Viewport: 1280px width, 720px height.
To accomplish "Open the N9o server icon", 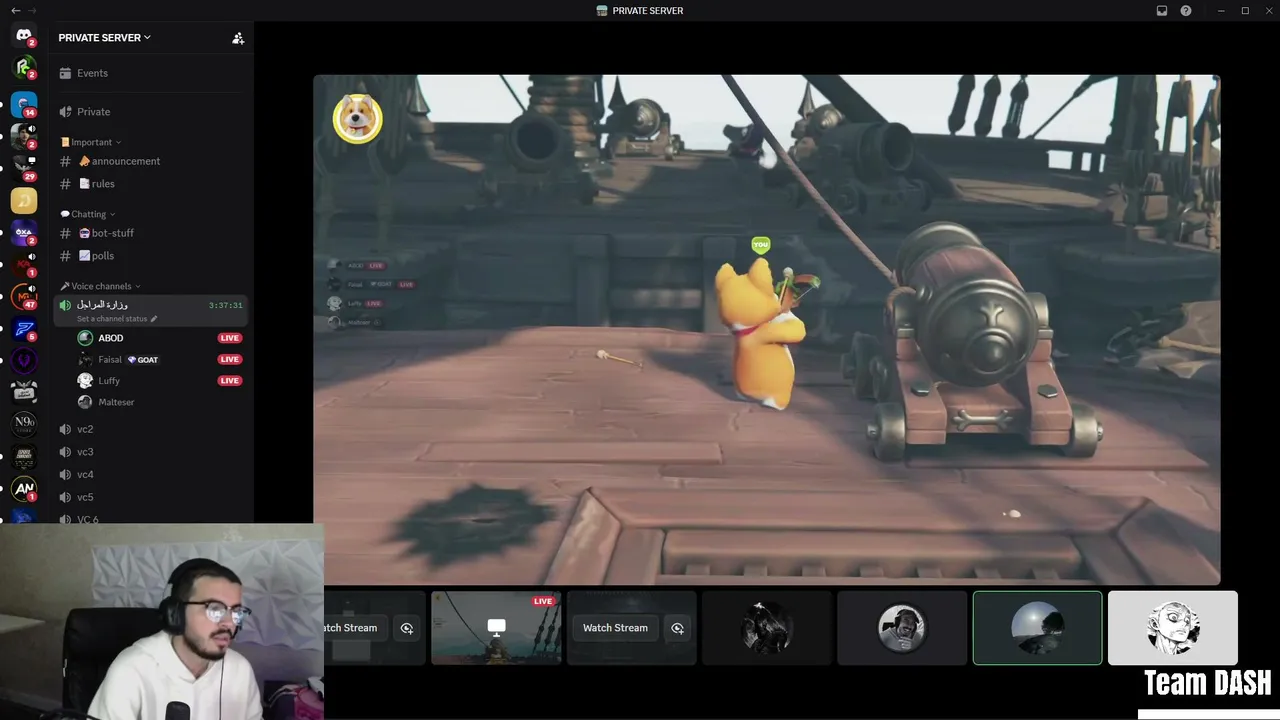I will (24, 424).
